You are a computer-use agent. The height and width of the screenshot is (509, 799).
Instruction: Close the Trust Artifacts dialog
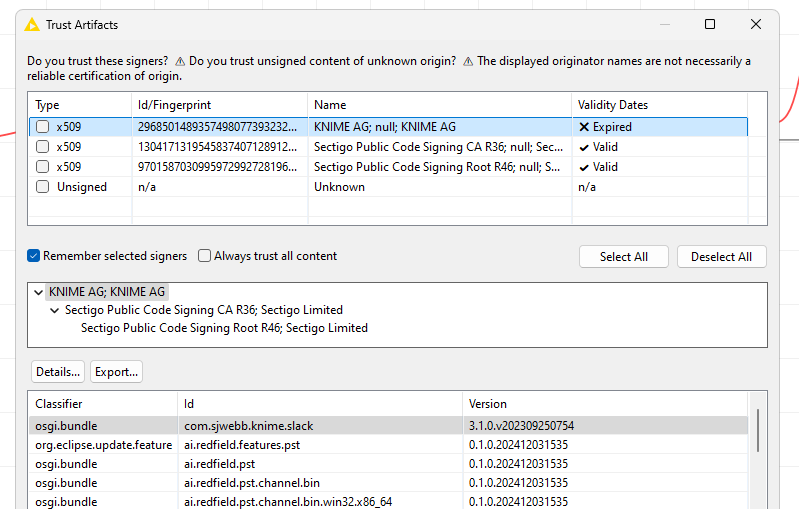pyautogui.click(x=756, y=24)
